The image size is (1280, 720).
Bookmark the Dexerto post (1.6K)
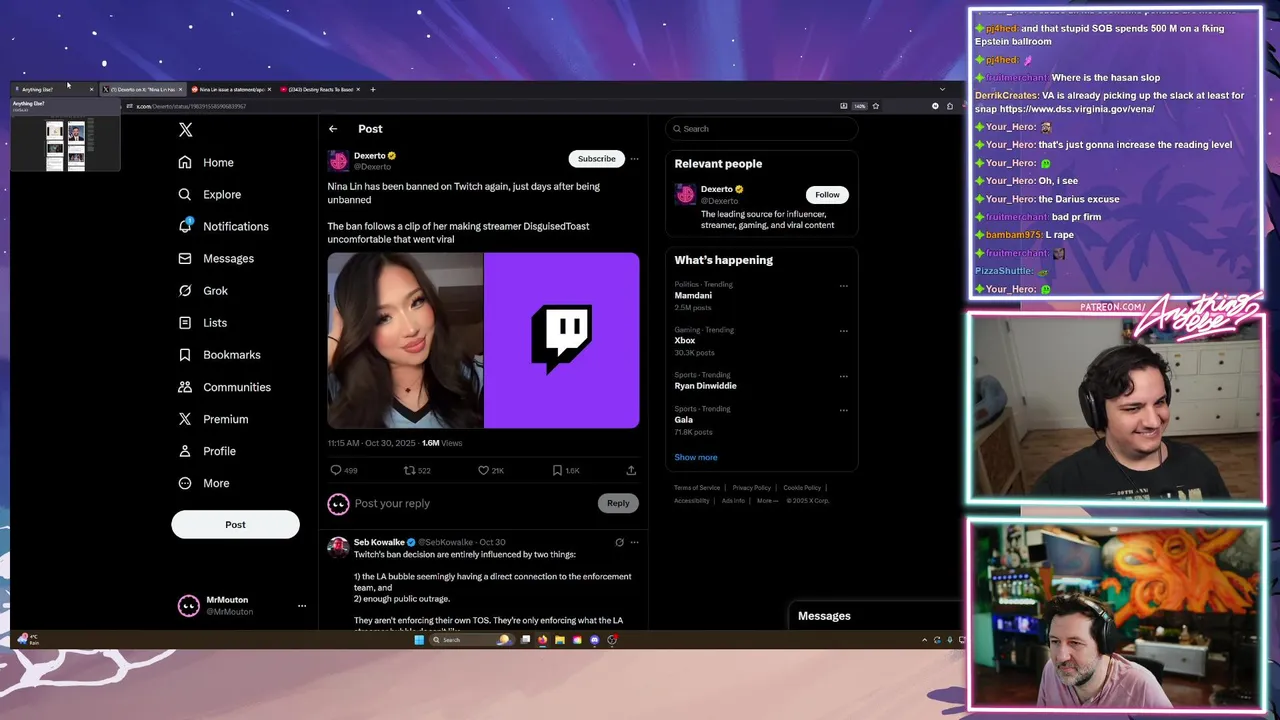point(557,470)
